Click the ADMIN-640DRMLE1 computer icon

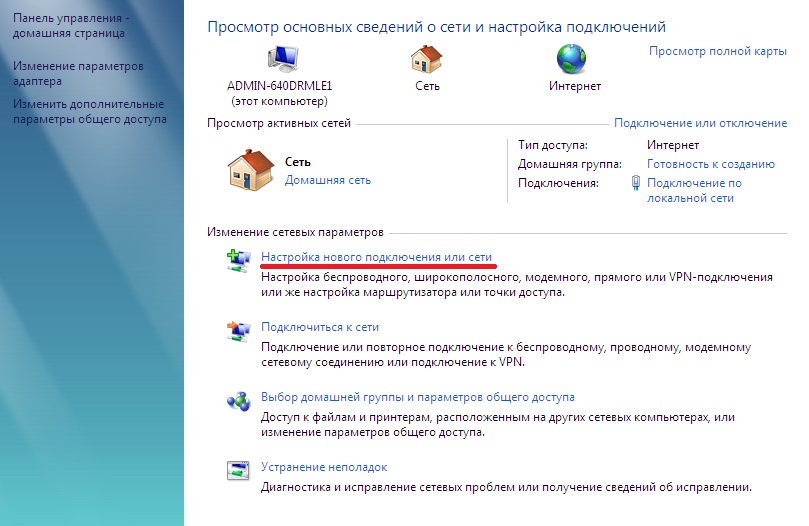(283, 58)
